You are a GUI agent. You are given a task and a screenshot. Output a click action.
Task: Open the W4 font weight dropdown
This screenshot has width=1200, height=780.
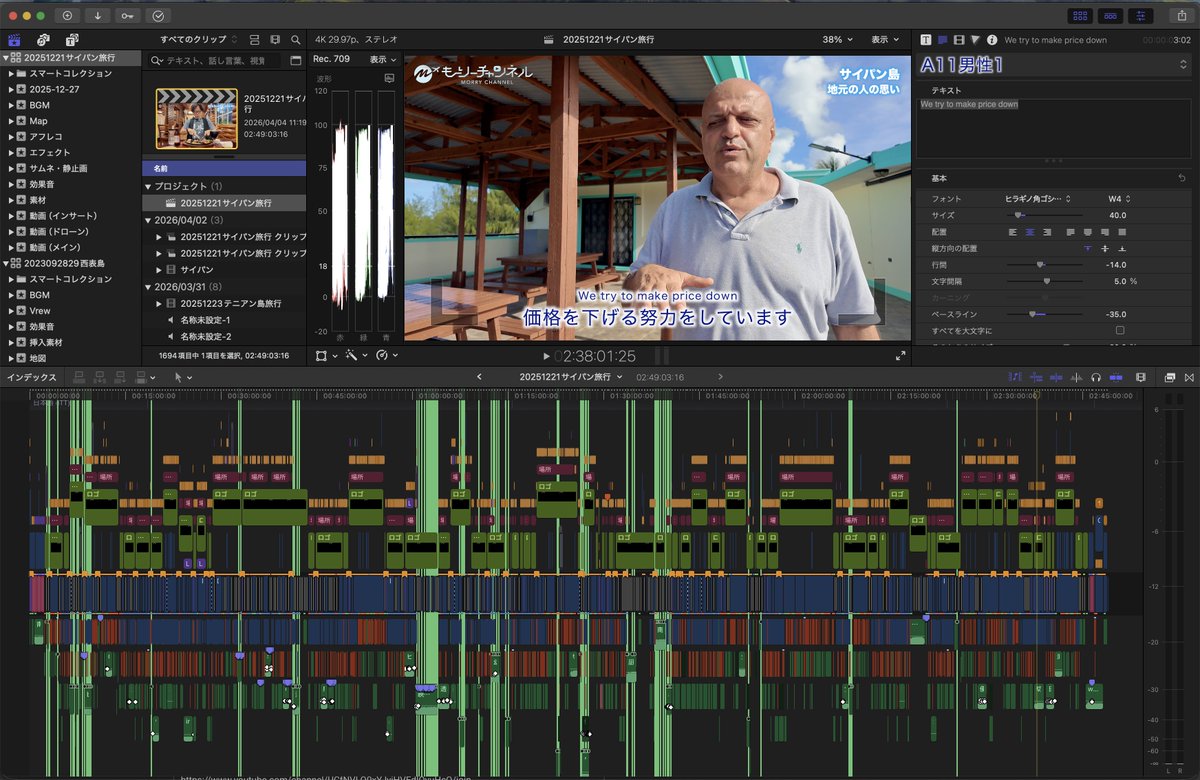(1119, 199)
